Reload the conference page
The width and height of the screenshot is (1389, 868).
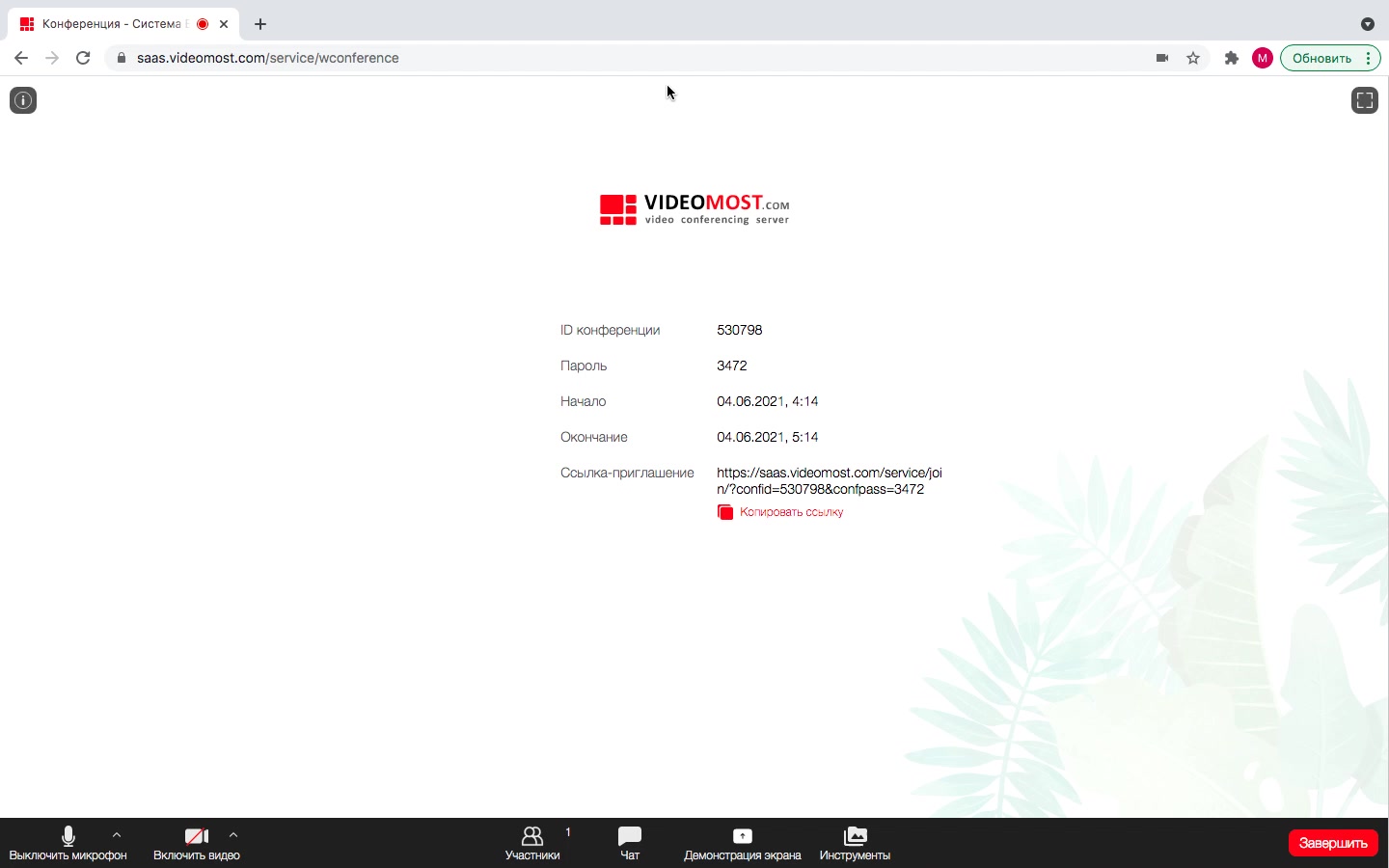[x=83, y=58]
